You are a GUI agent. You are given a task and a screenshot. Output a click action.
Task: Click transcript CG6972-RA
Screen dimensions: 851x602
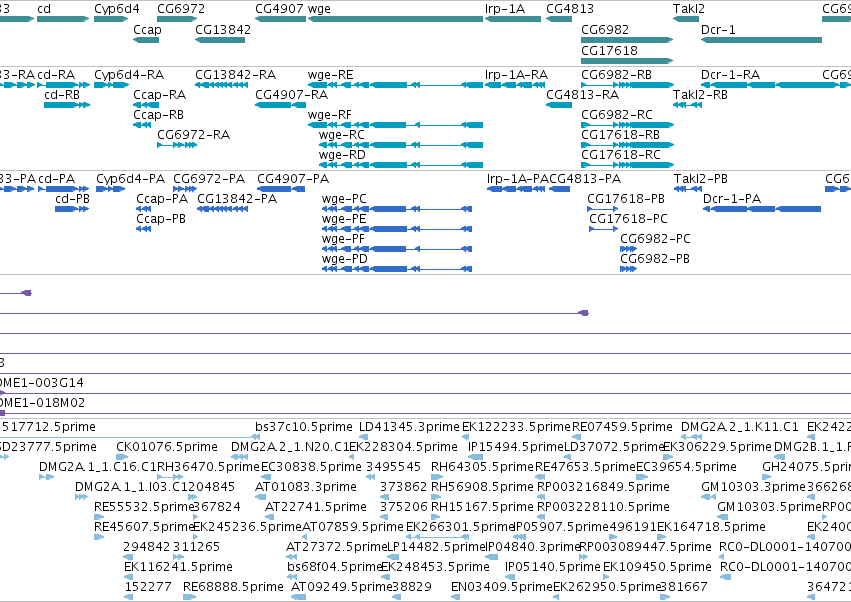(x=193, y=135)
